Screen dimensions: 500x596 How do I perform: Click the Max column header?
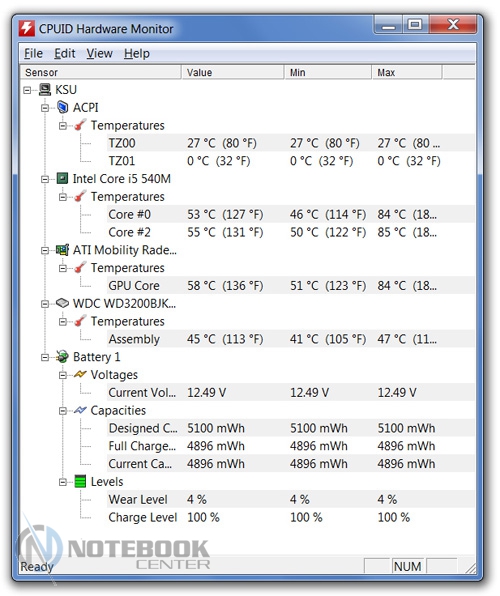point(407,73)
